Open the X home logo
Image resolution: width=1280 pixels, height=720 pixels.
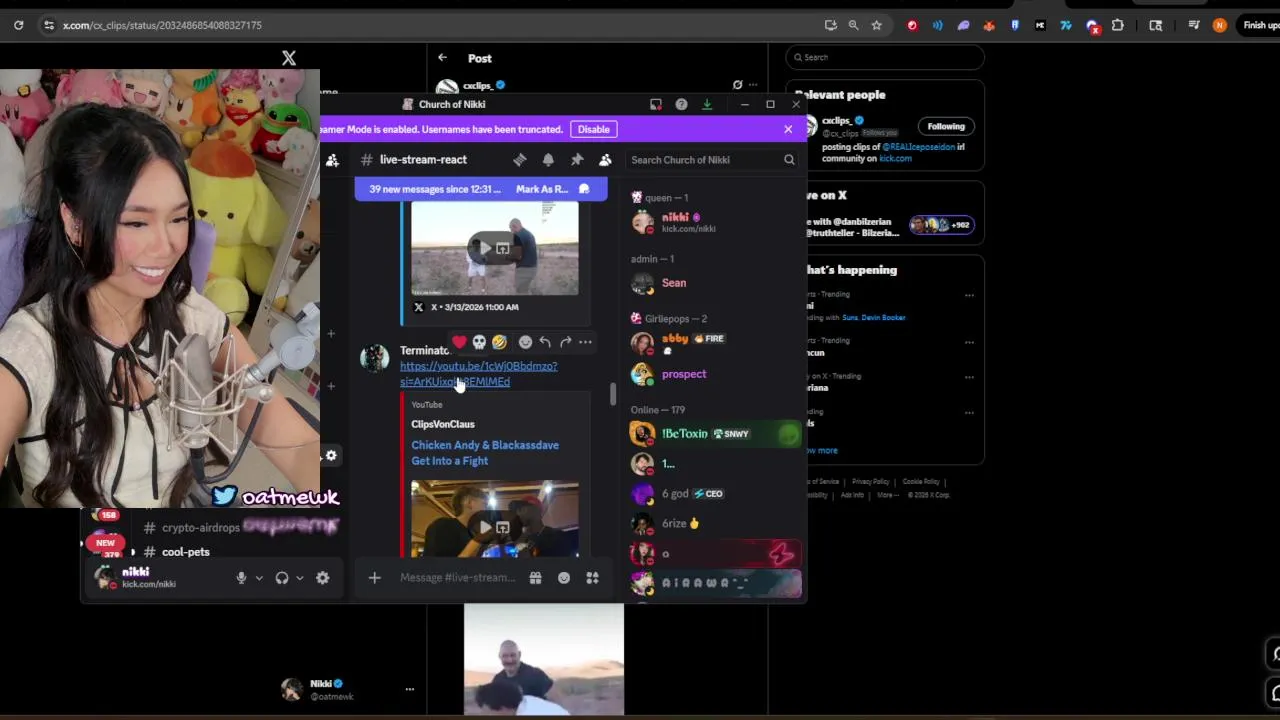[x=289, y=58]
